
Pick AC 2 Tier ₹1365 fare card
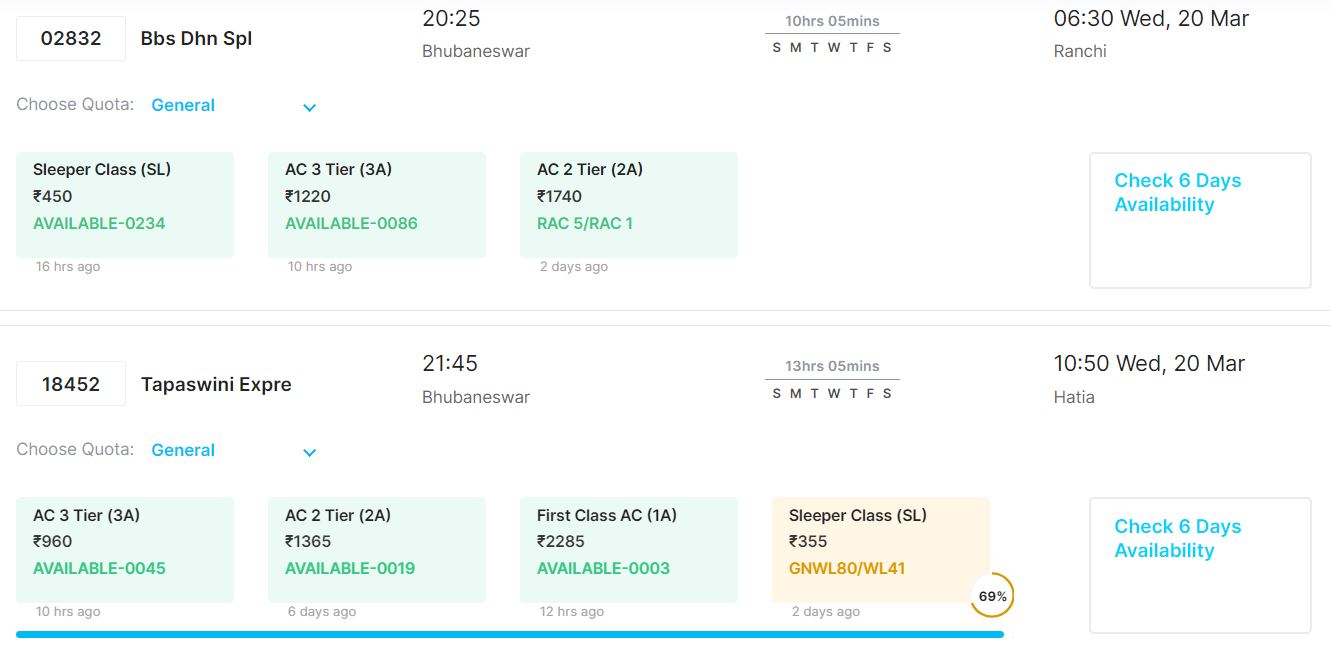[377, 549]
